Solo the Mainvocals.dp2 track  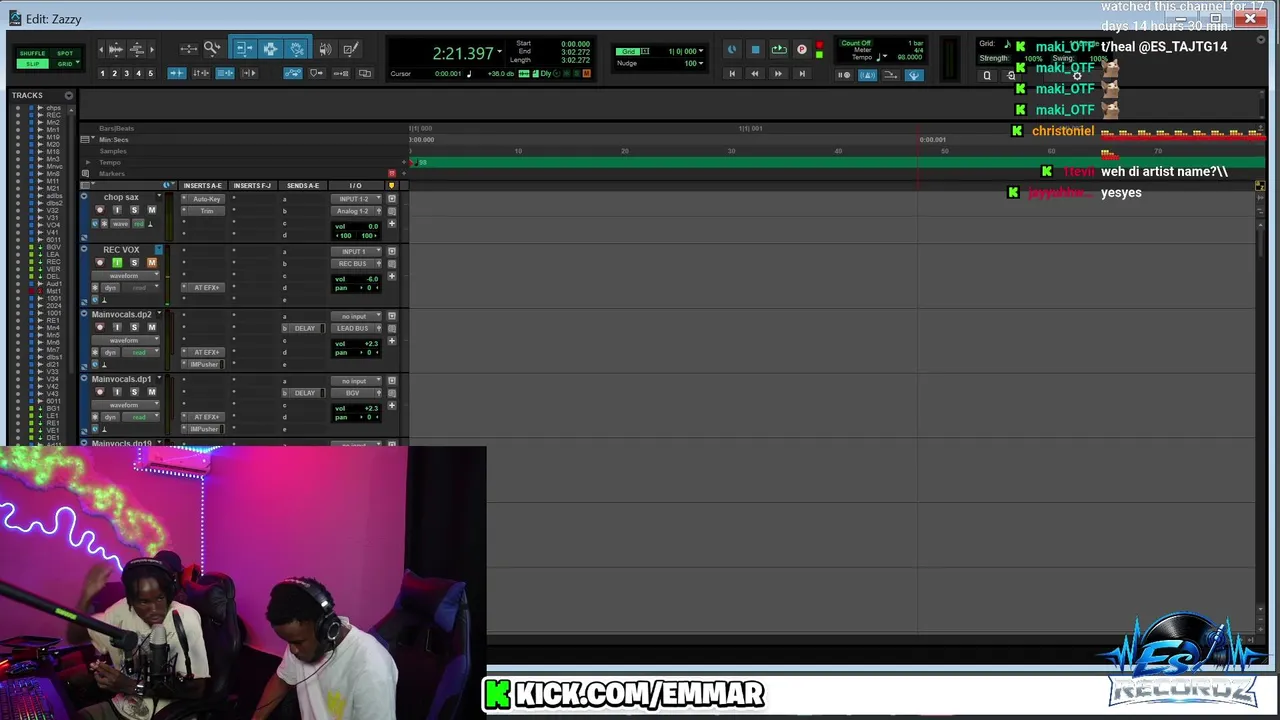coord(134,327)
